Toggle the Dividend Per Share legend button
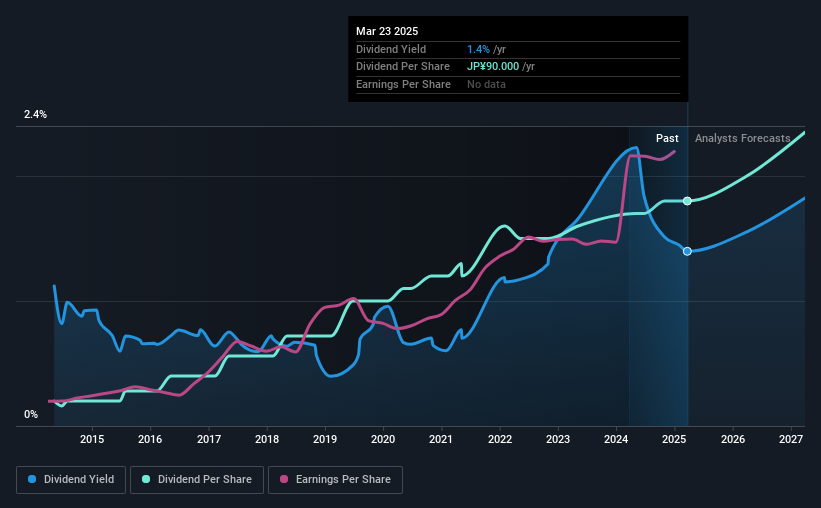Viewport: 821px width, 508px height. [x=197, y=480]
